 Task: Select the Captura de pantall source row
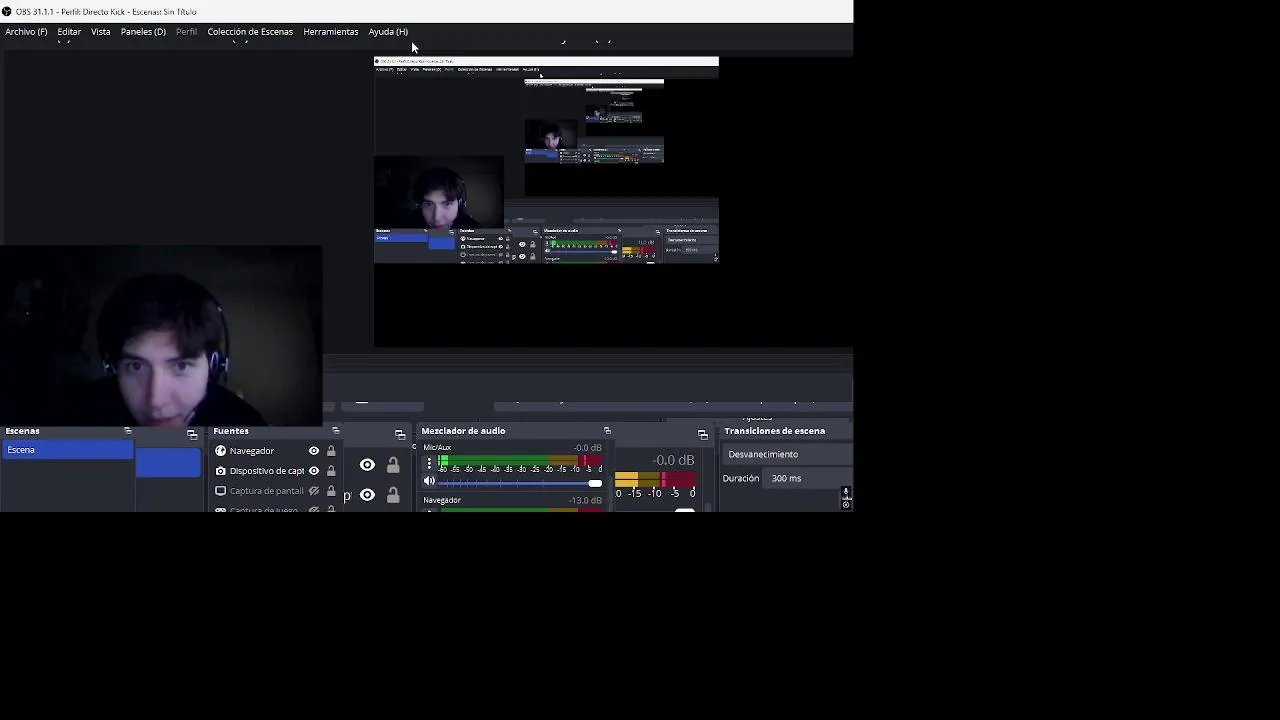[274, 491]
